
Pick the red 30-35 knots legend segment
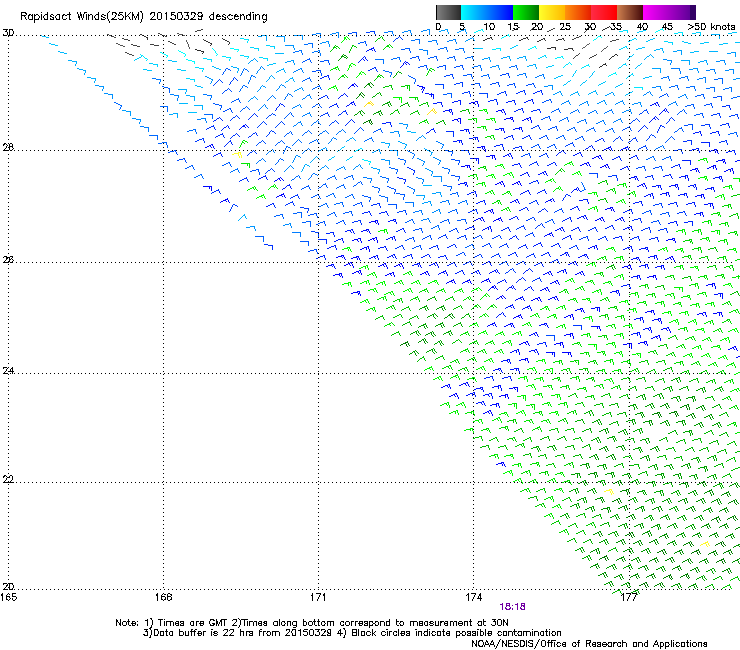pos(604,12)
